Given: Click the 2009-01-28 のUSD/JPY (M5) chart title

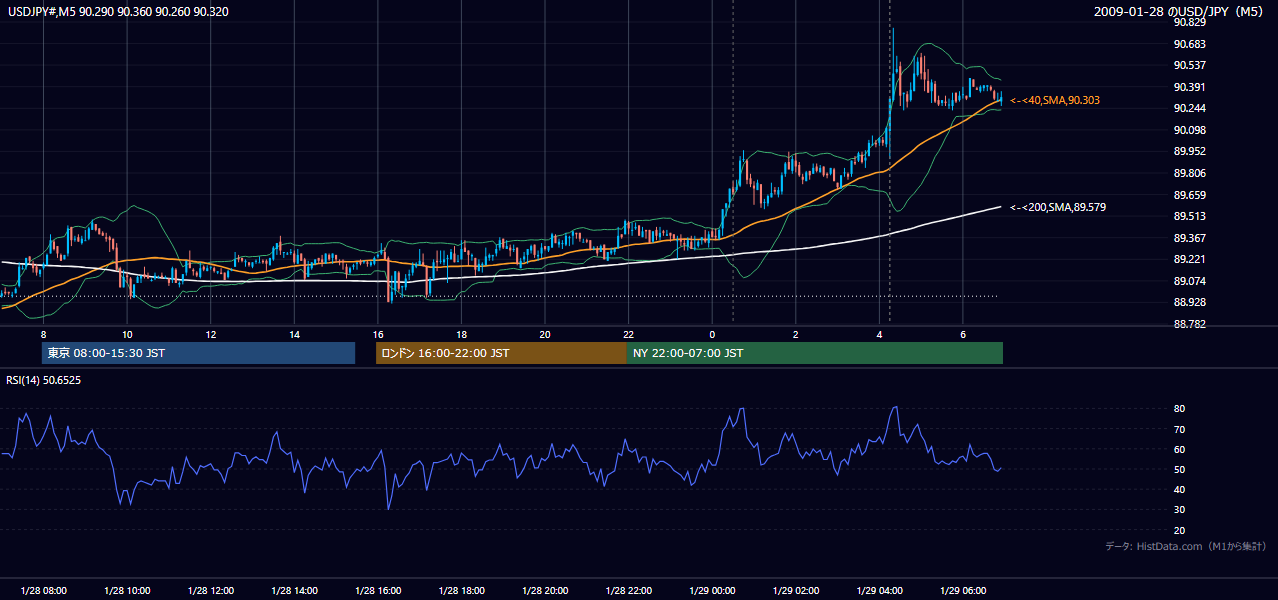Looking at the screenshot, I should click(x=1178, y=12).
